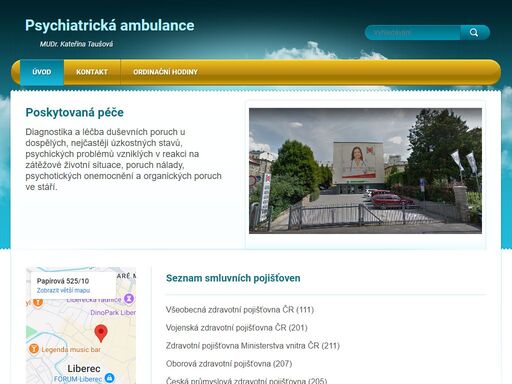The width and height of the screenshot is (512, 384).
Task: Click the building street photo
Action: click(x=365, y=171)
